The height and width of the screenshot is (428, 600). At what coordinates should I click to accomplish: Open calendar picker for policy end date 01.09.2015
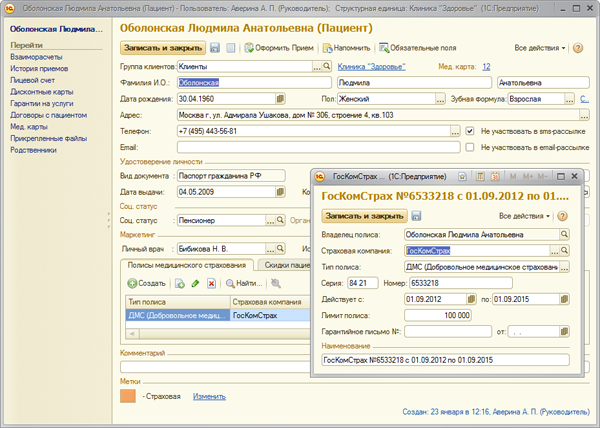coord(564,299)
